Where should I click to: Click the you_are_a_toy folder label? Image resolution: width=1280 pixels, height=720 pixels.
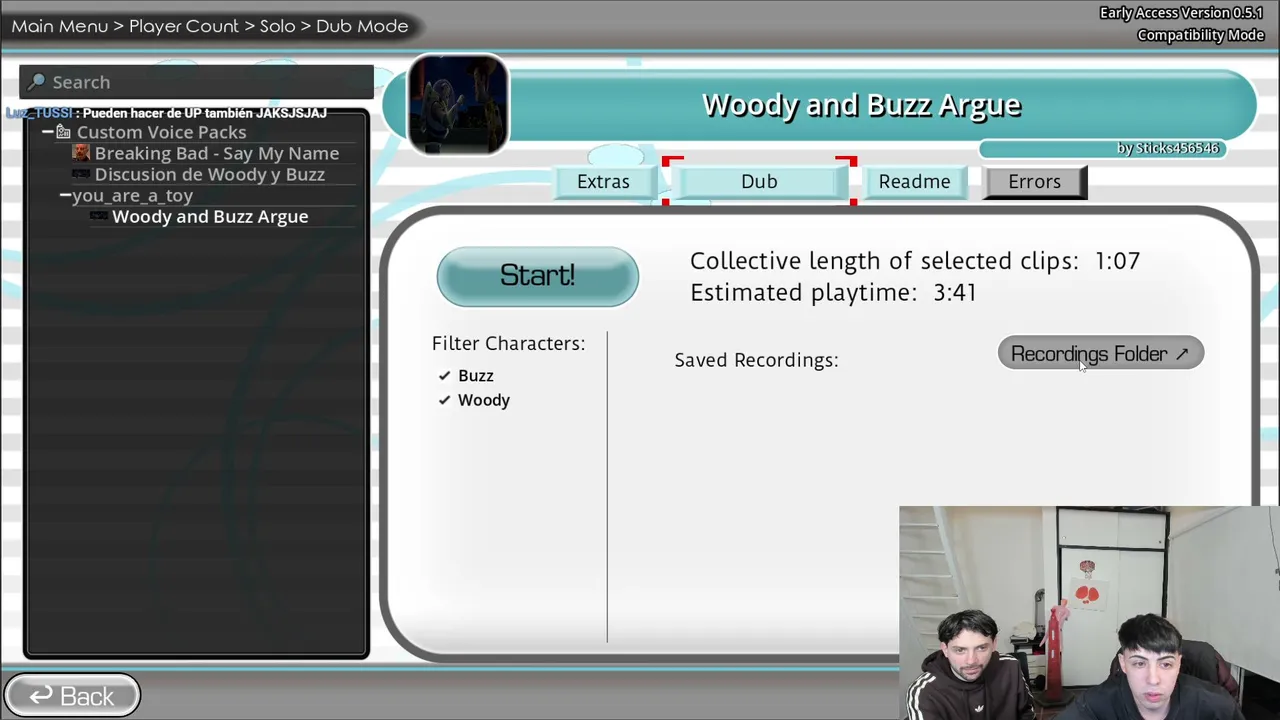click(x=132, y=195)
